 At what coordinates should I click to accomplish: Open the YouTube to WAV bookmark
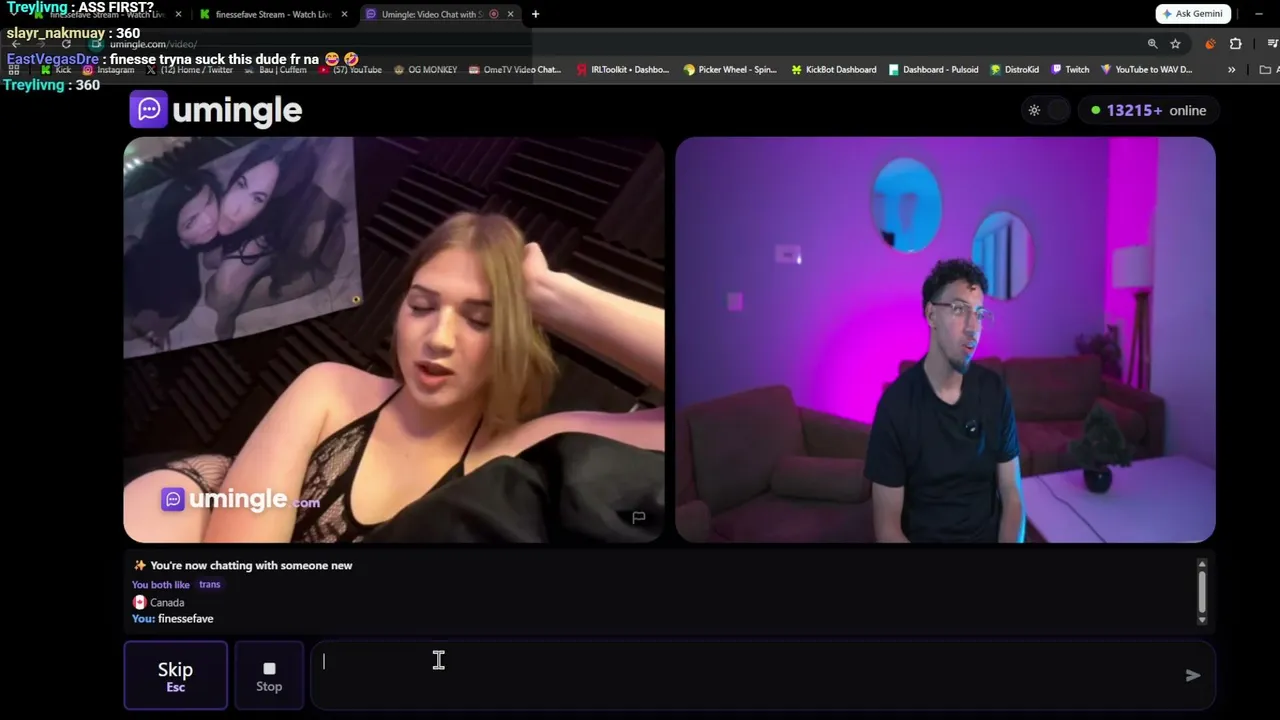1146,70
